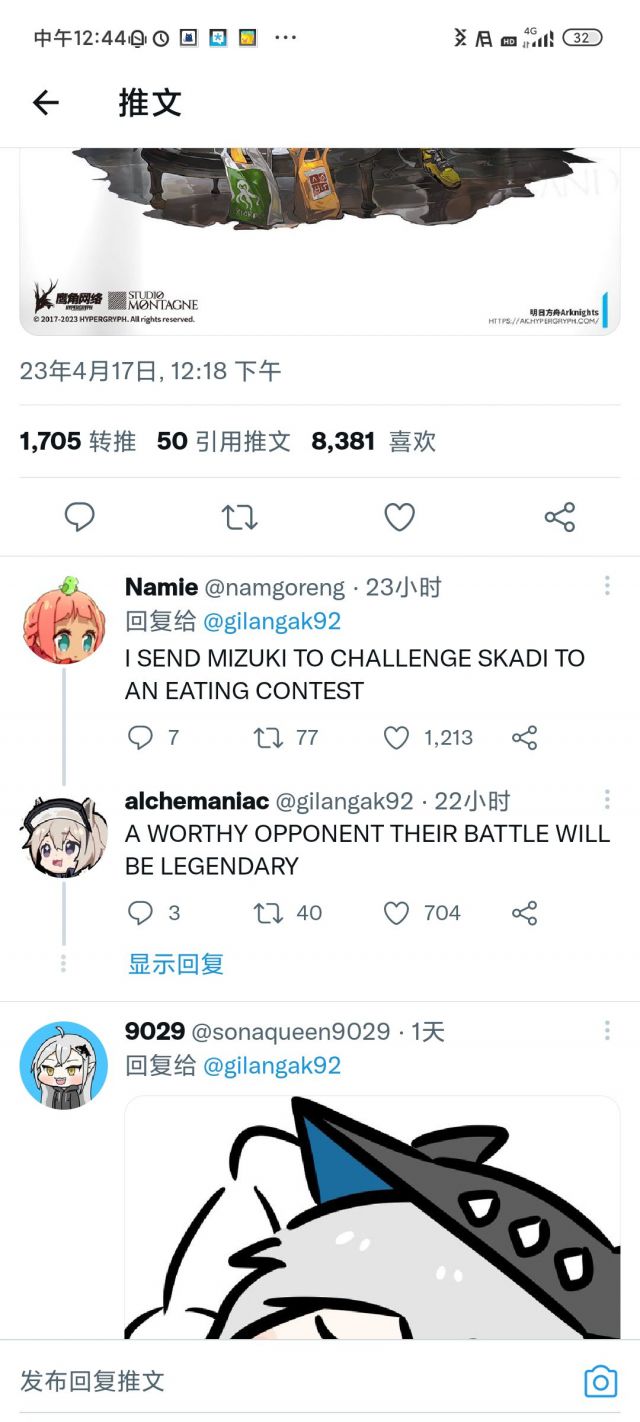Tap the 发布回复推文 reply field
Viewport: 640px width, 1422px height.
(x=280, y=1381)
